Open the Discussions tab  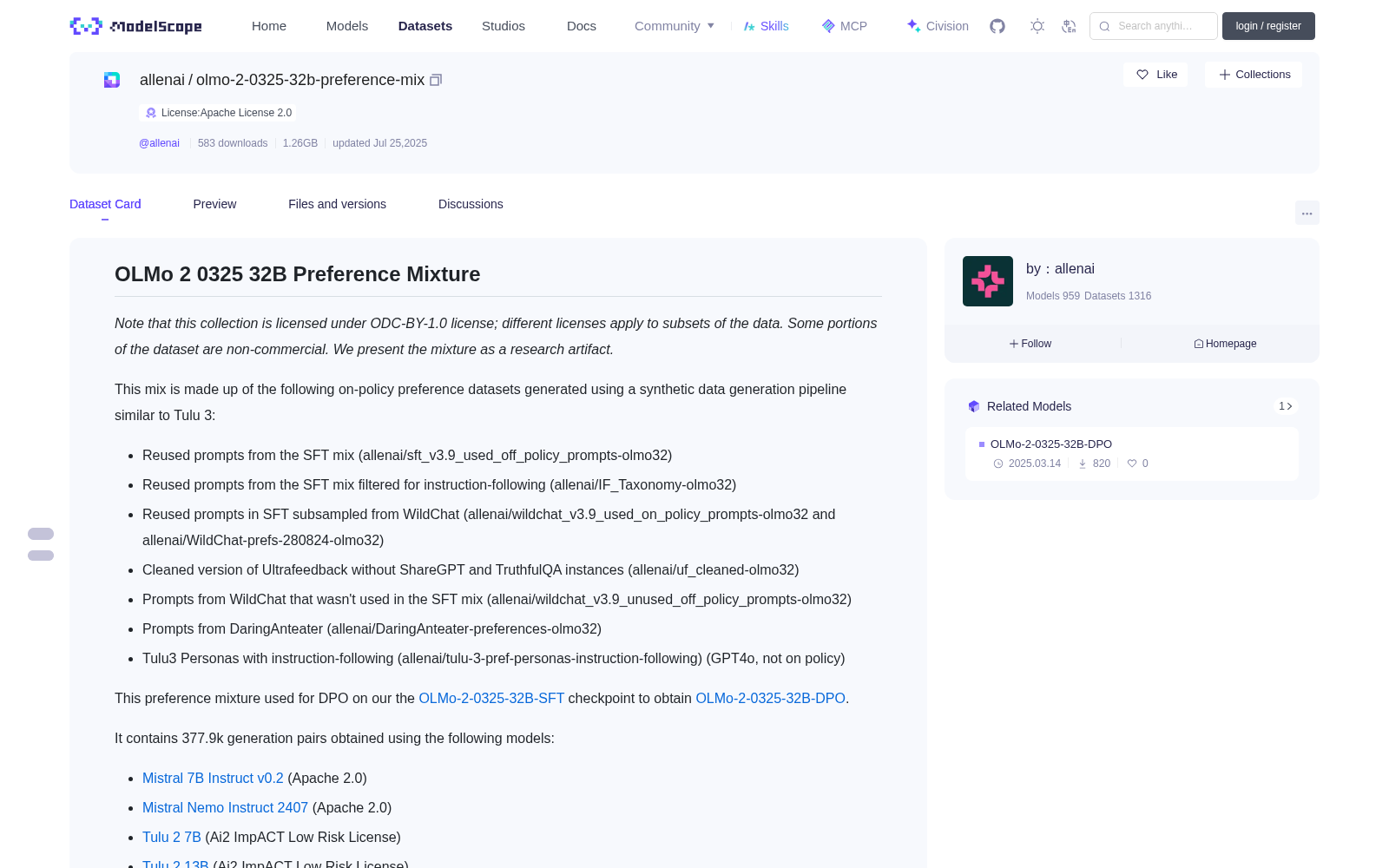point(471,204)
